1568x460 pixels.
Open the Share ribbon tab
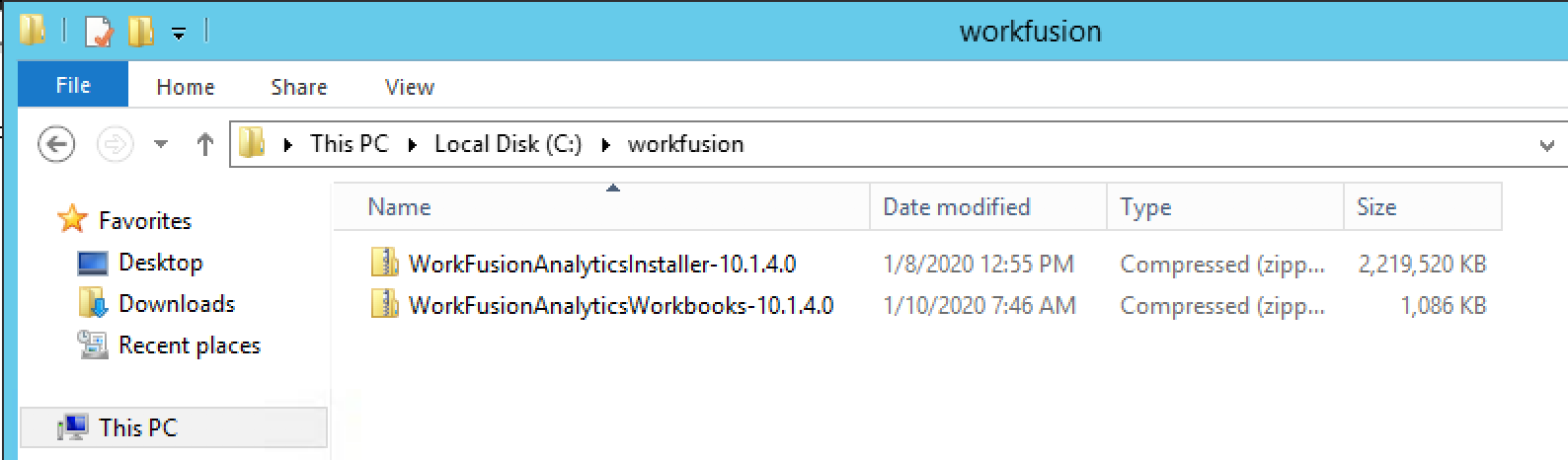point(299,87)
